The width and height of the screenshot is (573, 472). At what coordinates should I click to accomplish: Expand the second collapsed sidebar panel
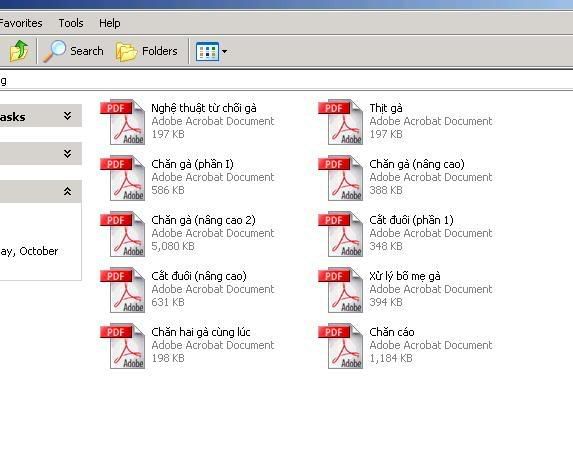point(67,153)
